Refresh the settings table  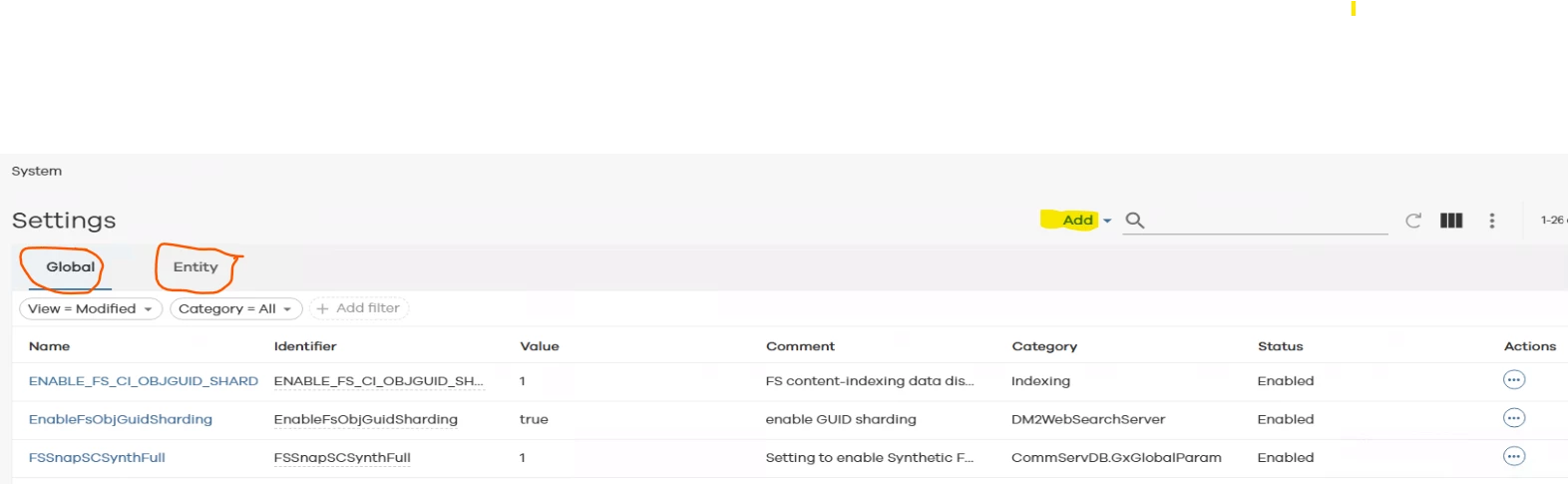[x=1413, y=221]
